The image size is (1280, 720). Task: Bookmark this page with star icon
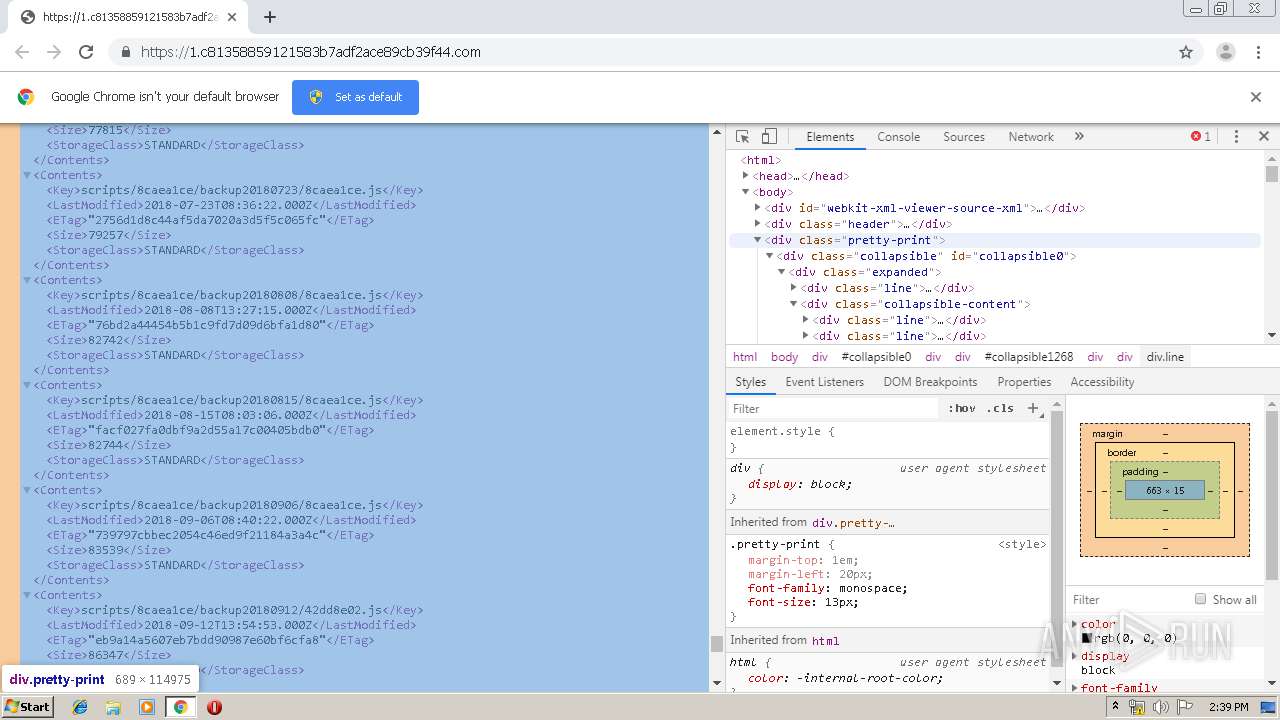click(1186, 52)
